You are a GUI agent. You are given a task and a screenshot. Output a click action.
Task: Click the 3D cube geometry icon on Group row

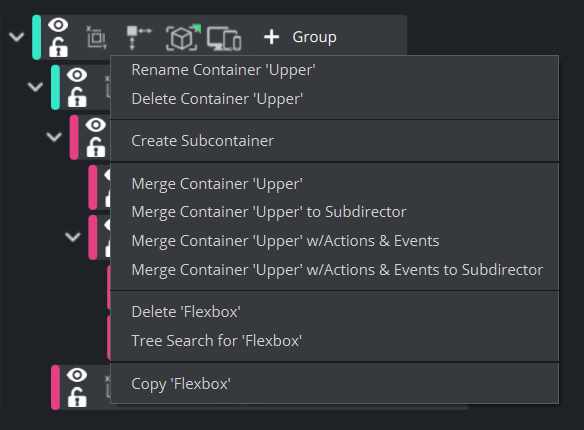click(182, 37)
